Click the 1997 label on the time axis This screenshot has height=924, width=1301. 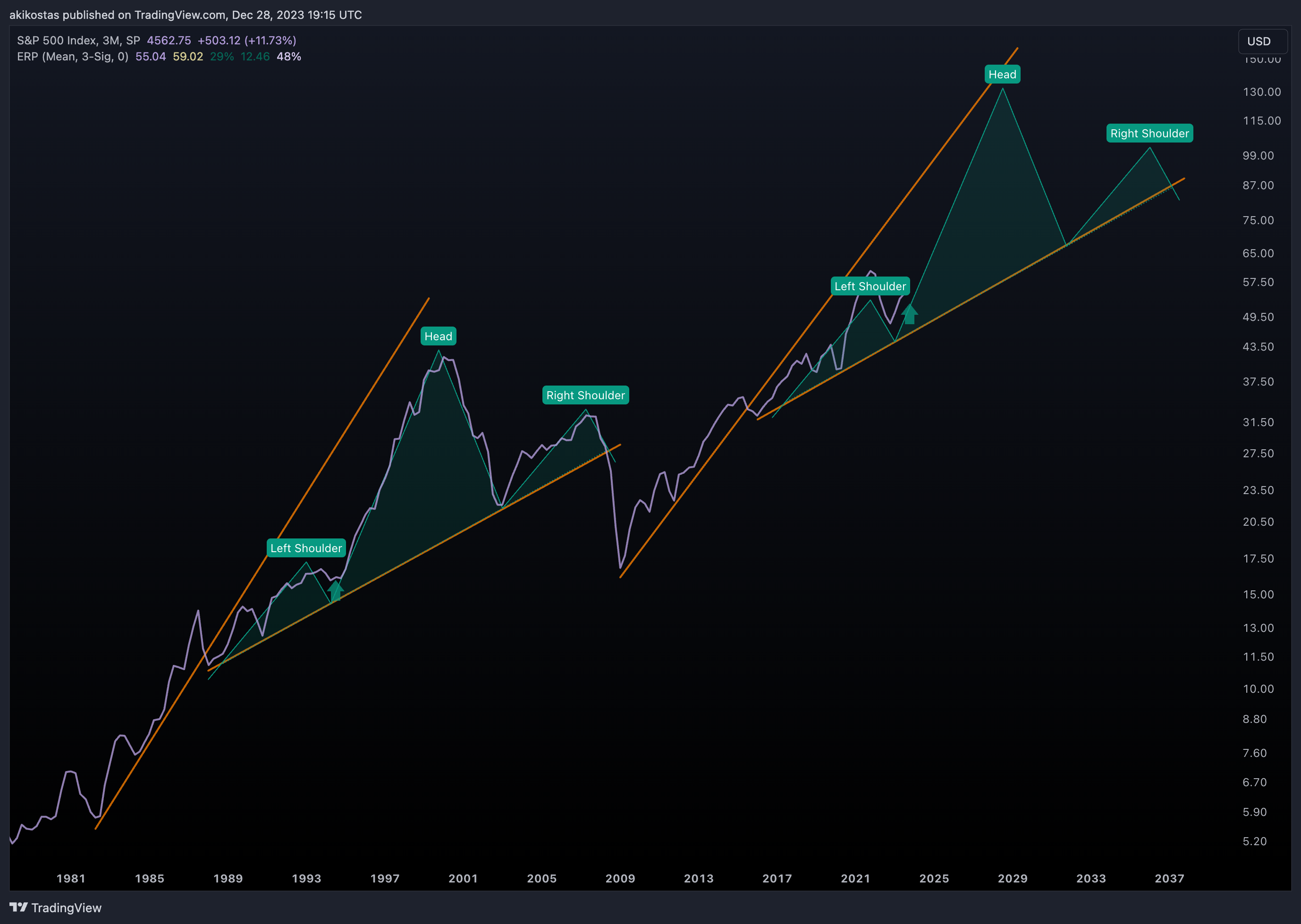(385, 879)
